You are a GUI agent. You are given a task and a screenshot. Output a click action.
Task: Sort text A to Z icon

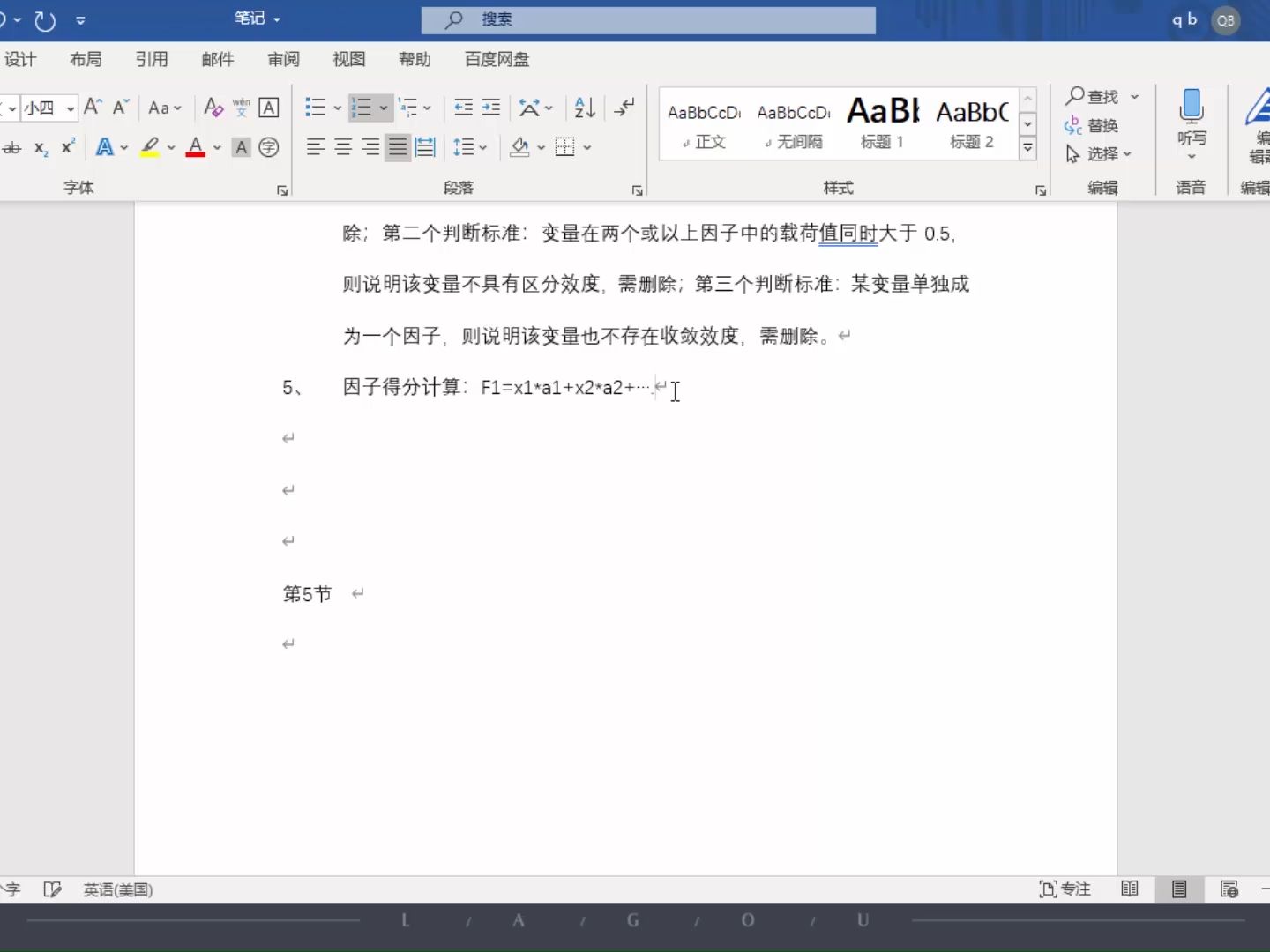[x=585, y=108]
